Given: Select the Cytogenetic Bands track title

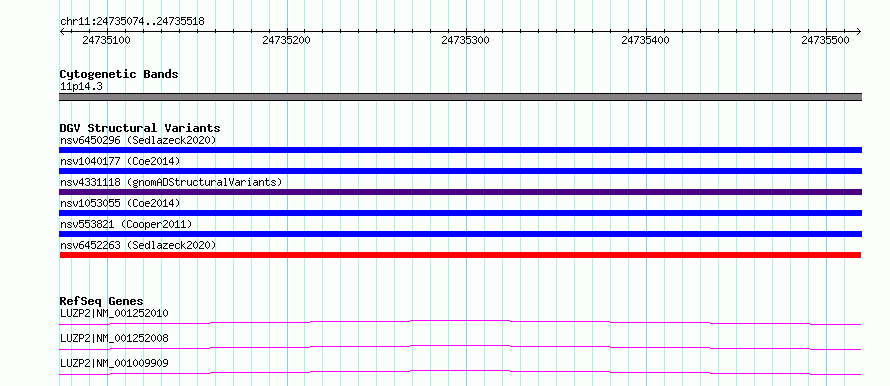Looking at the screenshot, I should [119, 74].
